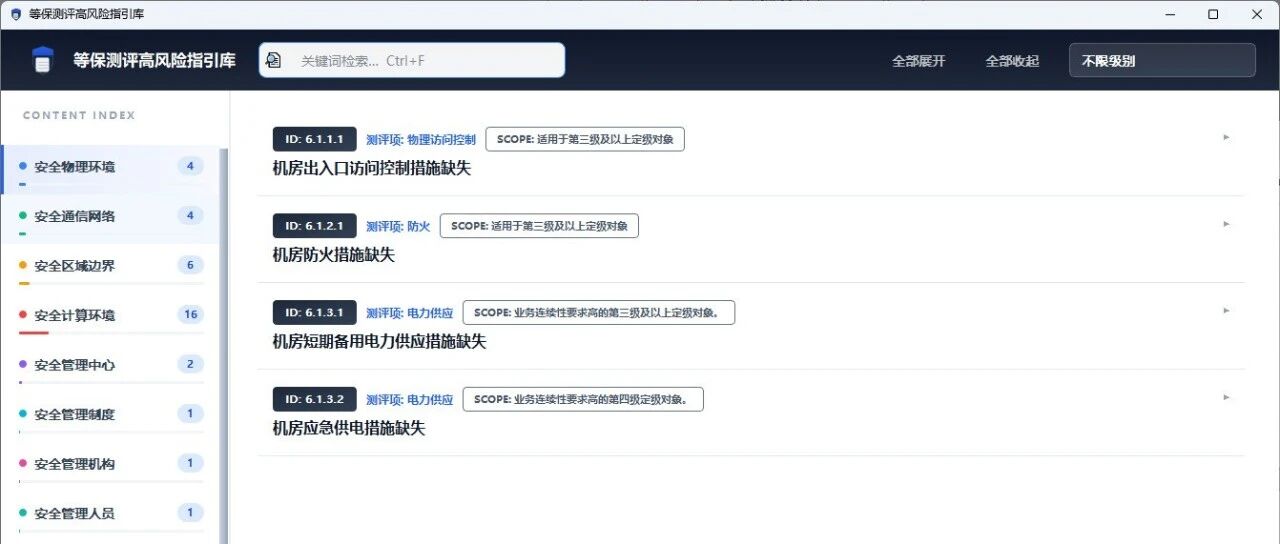This screenshot has height=544, width=1280.
Task: Click the title bar app shield icon
Action: click(15, 14)
